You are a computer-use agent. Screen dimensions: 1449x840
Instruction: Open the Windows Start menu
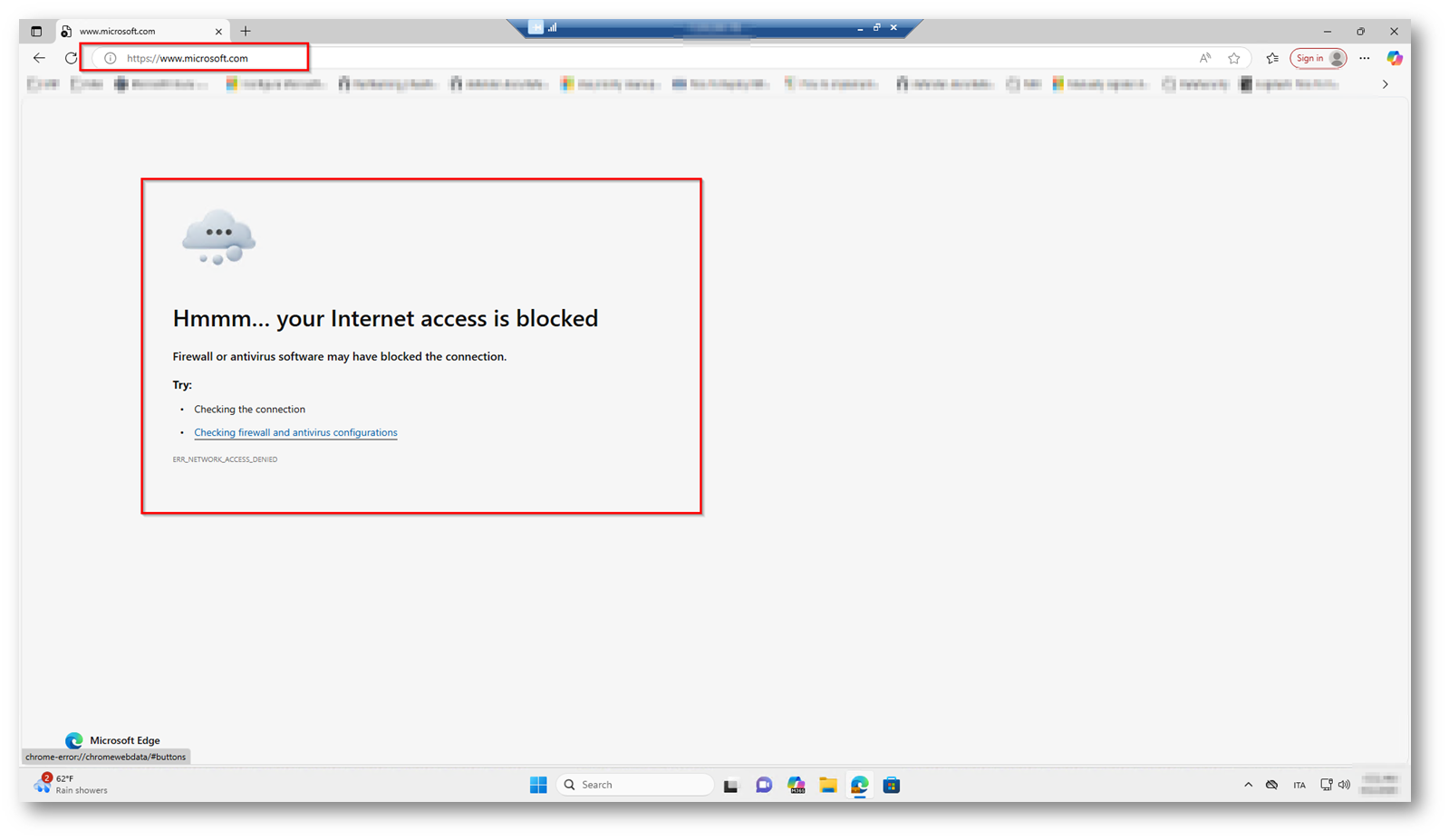(x=538, y=785)
